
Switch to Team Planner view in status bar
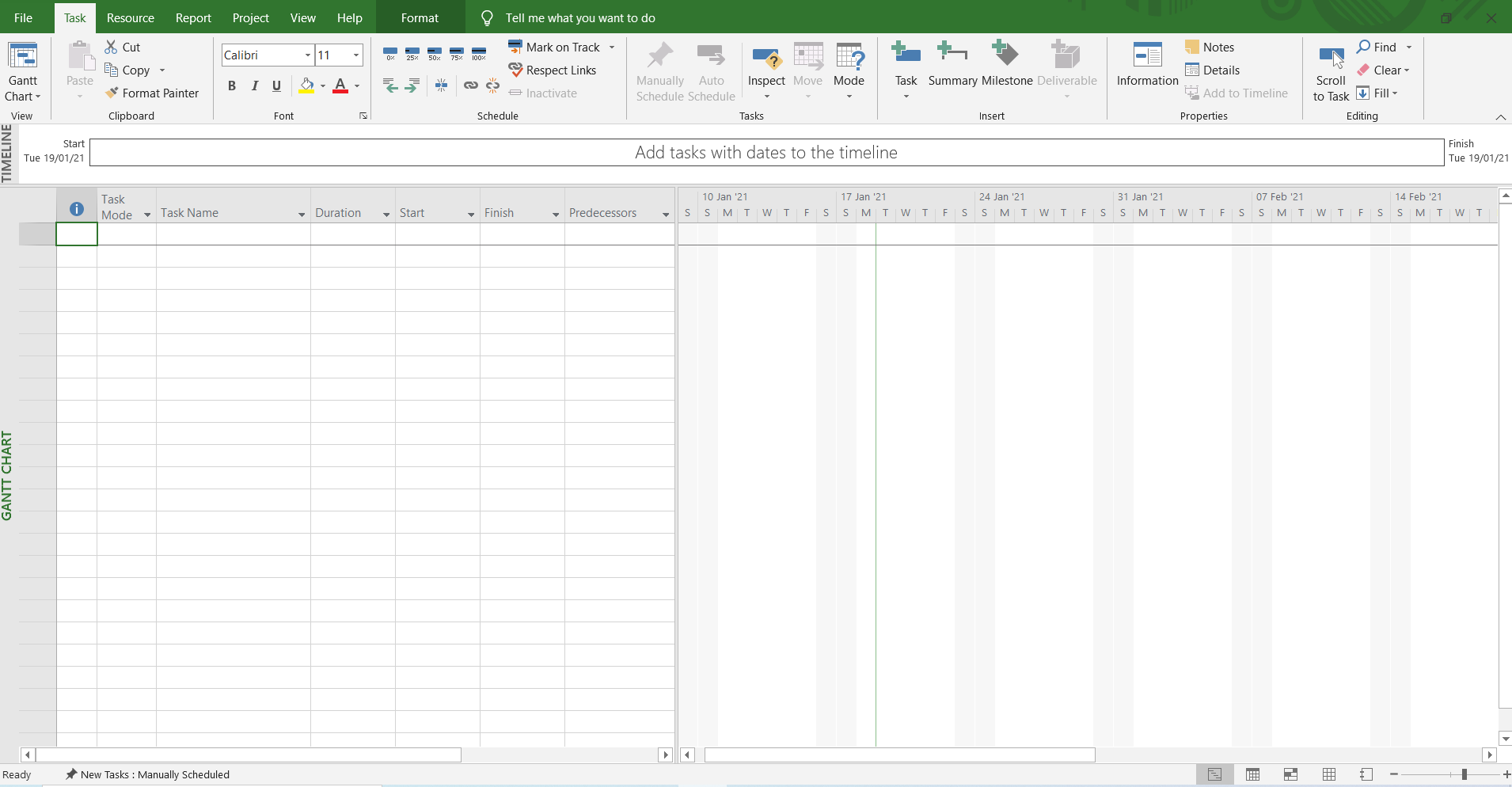point(1290,774)
